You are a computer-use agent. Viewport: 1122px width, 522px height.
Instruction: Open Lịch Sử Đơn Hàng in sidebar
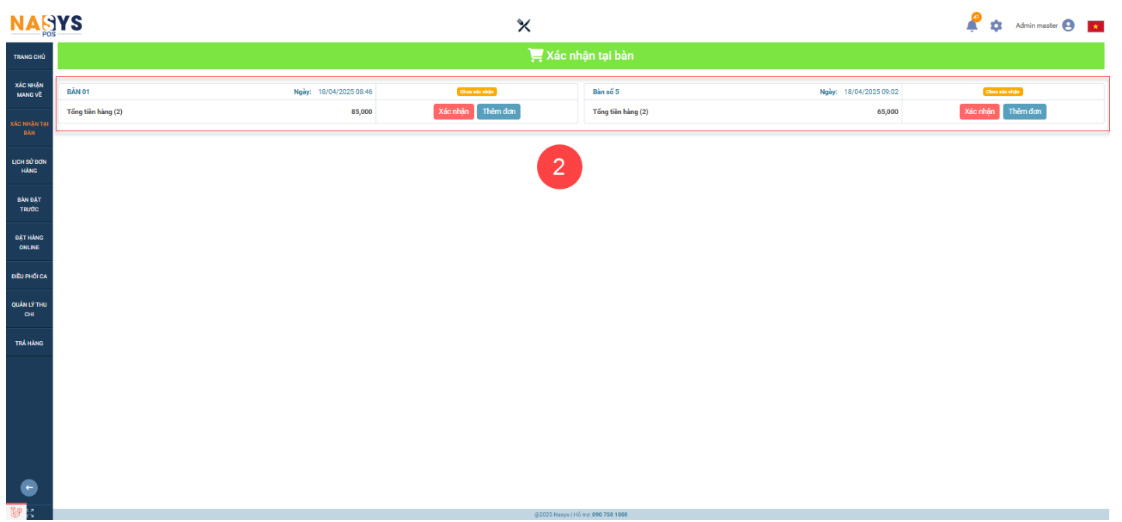(x=29, y=165)
